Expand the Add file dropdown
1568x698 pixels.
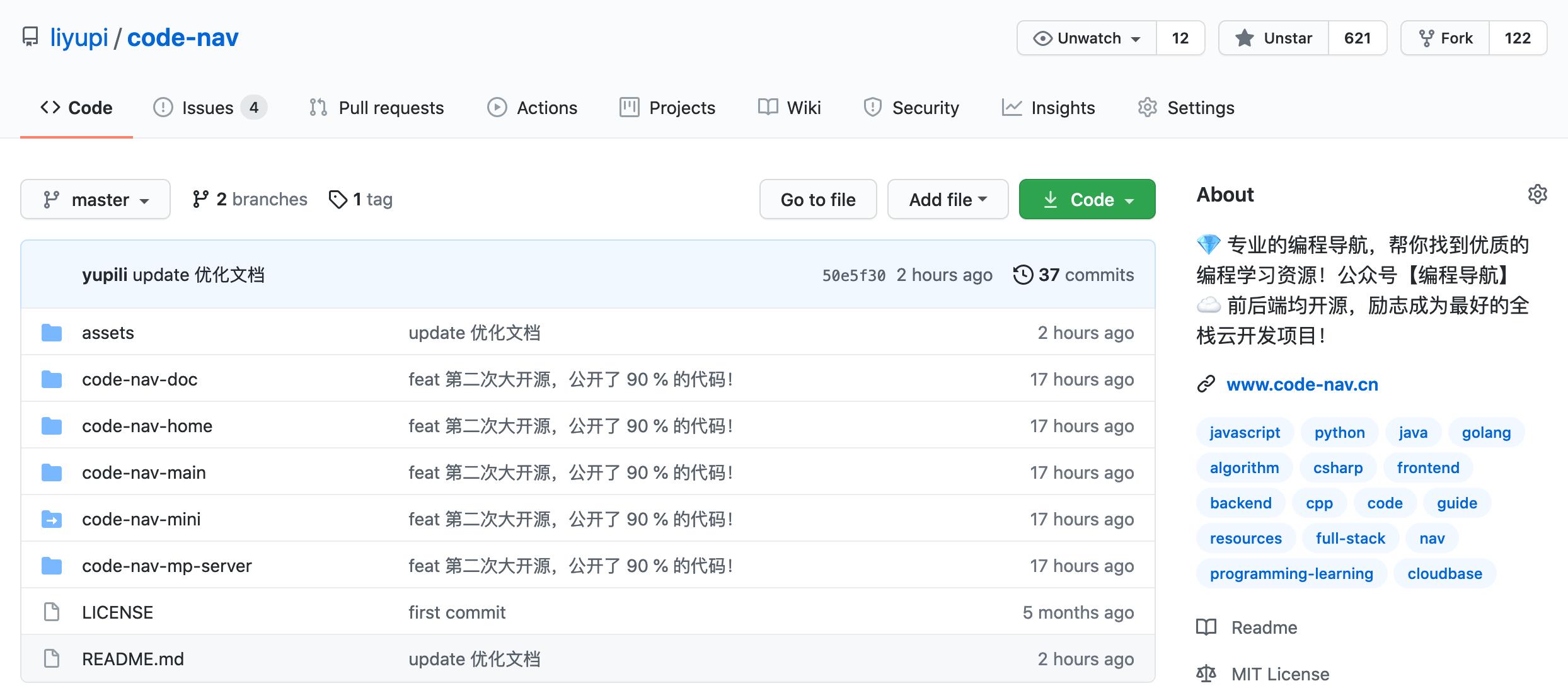(x=948, y=199)
